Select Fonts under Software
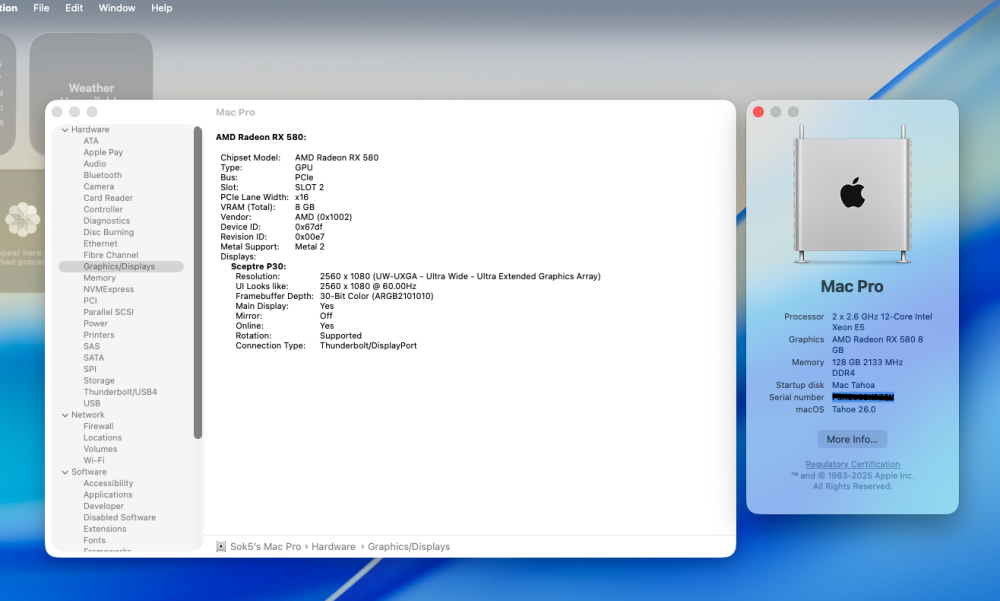Image resolution: width=1000 pixels, height=601 pixels. [94, 540]
